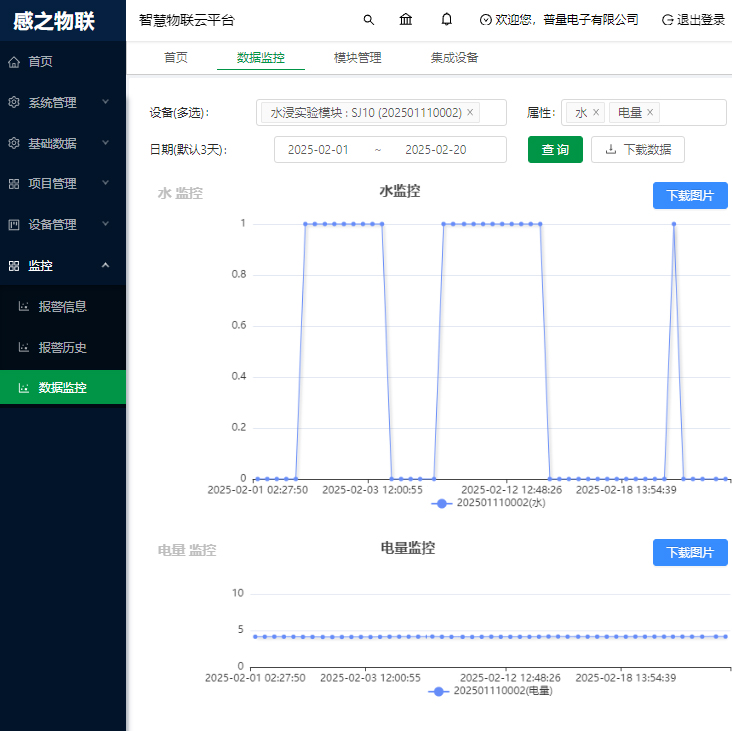Open the start date field 2025-02-01

[x=318, y=150]
